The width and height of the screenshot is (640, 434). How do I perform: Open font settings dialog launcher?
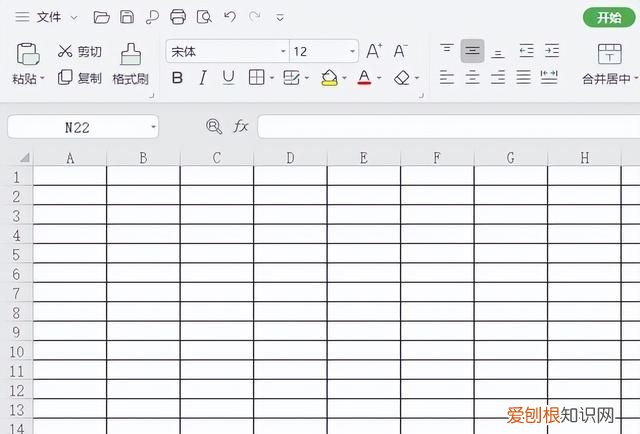421,96
